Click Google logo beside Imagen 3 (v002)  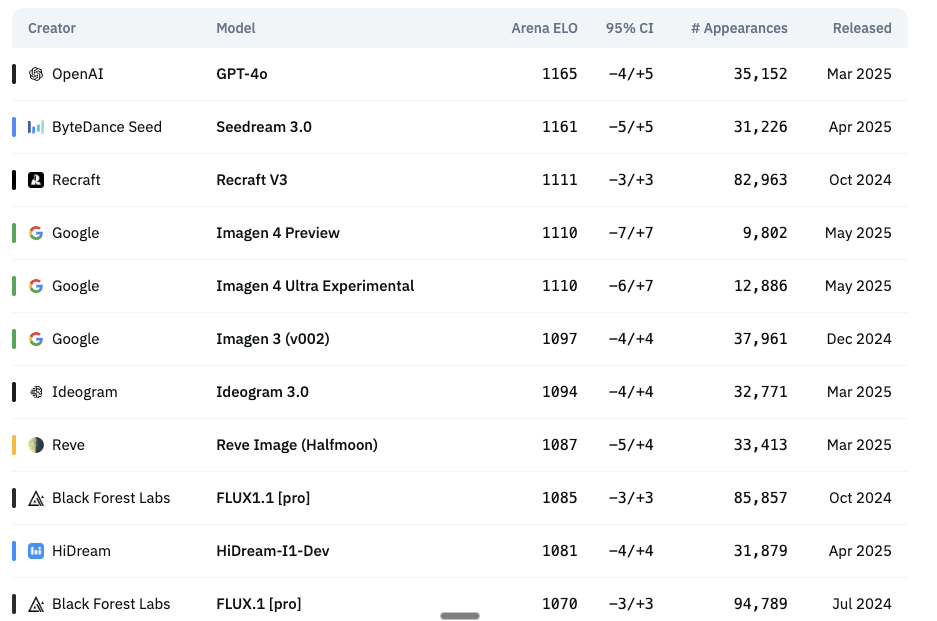point(36,339)
